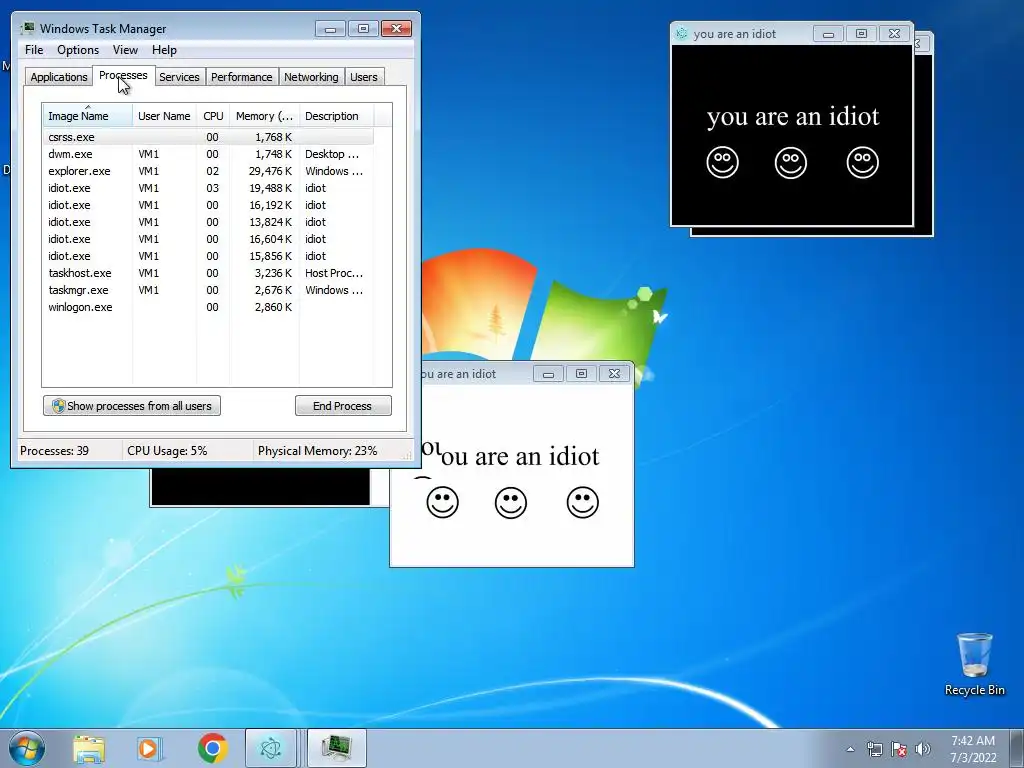Open the Help menu in Task Manager
The image size is (1024, 768).
pos(164,50)
